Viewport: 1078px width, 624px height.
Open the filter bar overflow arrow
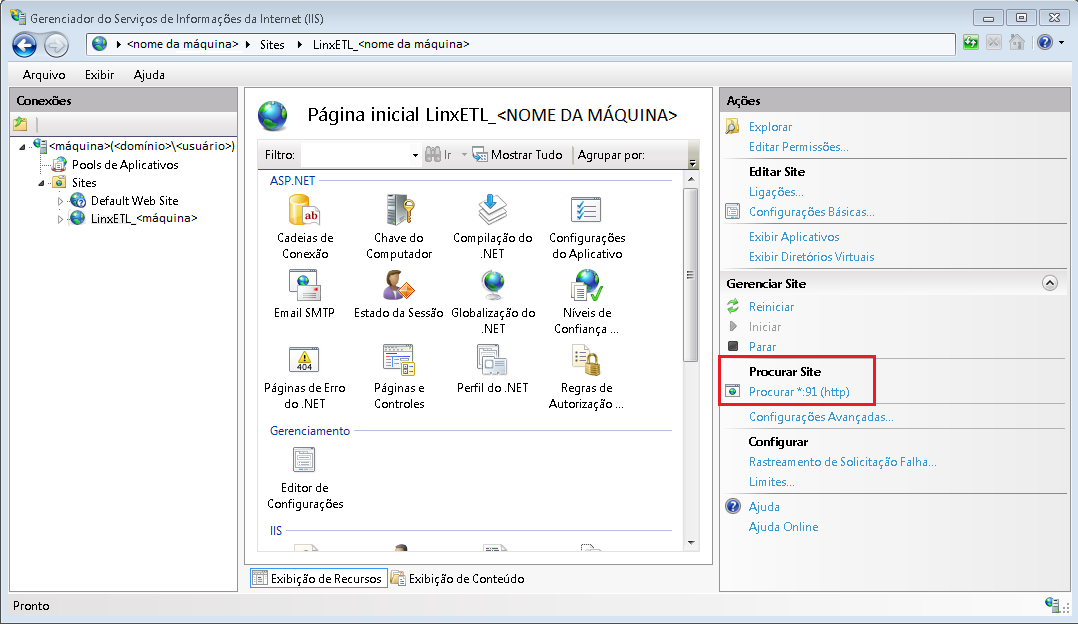coord(692,163)
